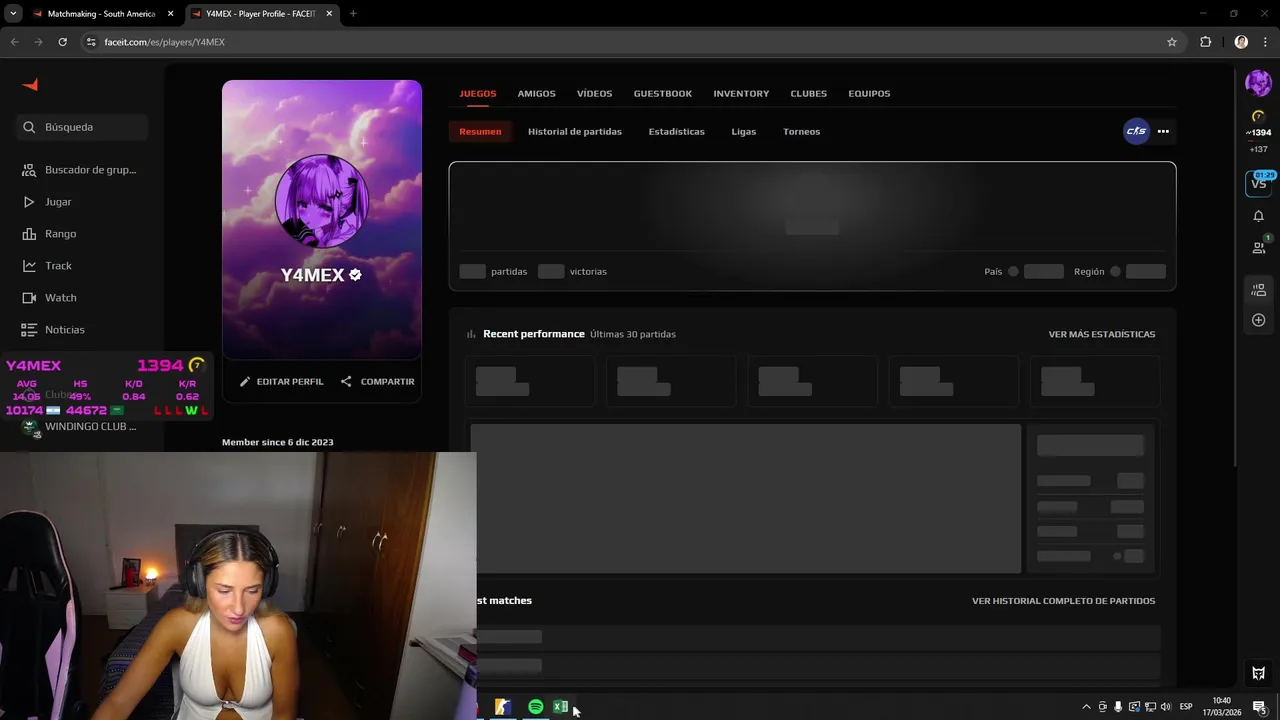Select the Historial de partidas sub-tab
This screenshot has height=720, width=1280.
point(575,131)
